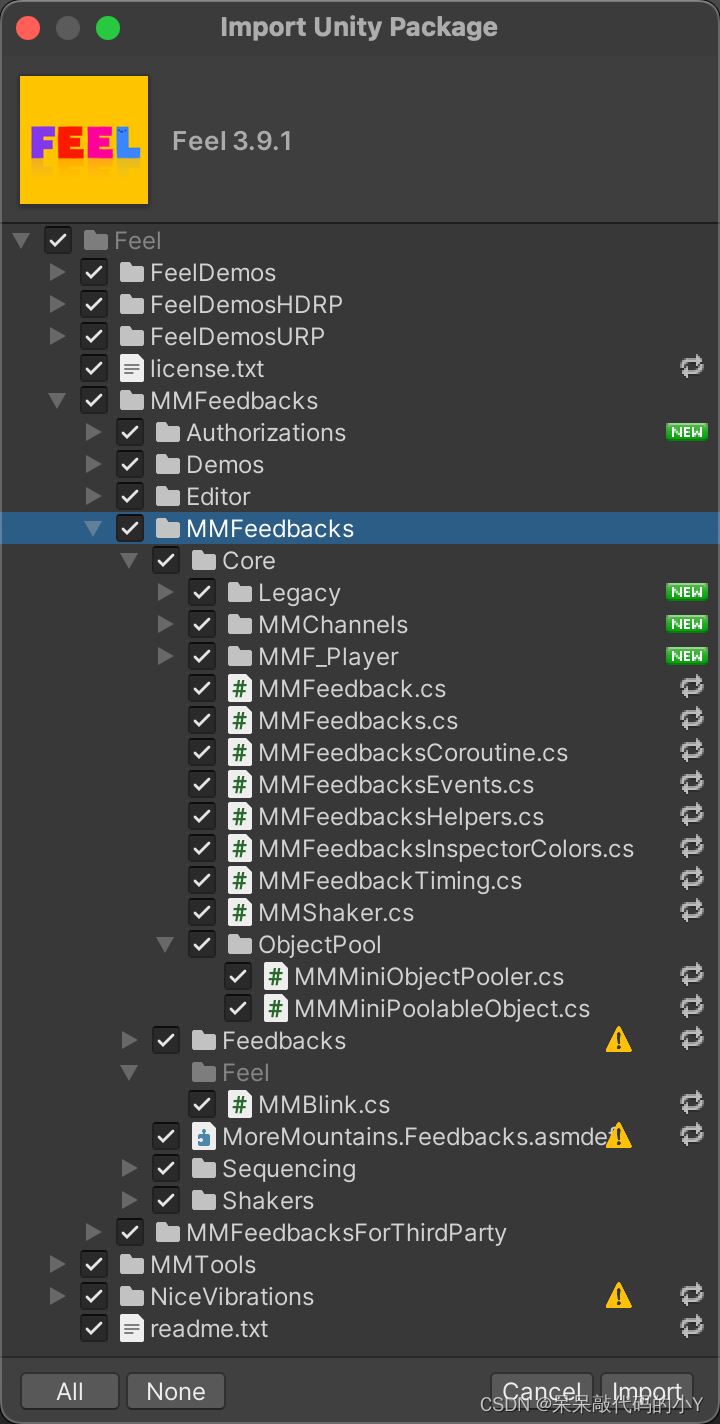Select the MMF_Player folder row

(x=360, y=657)
